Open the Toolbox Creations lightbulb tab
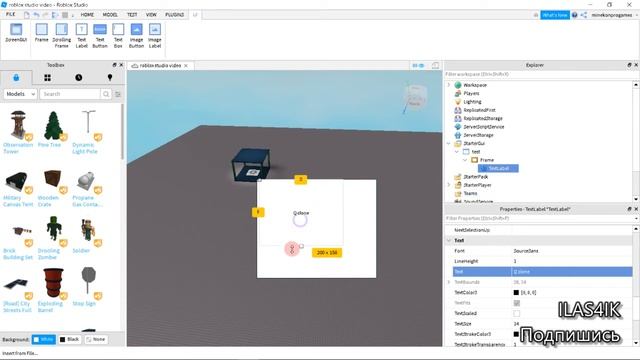Image resolution: width=640 pixels, height=360 pixels. (x=109, y=78)
